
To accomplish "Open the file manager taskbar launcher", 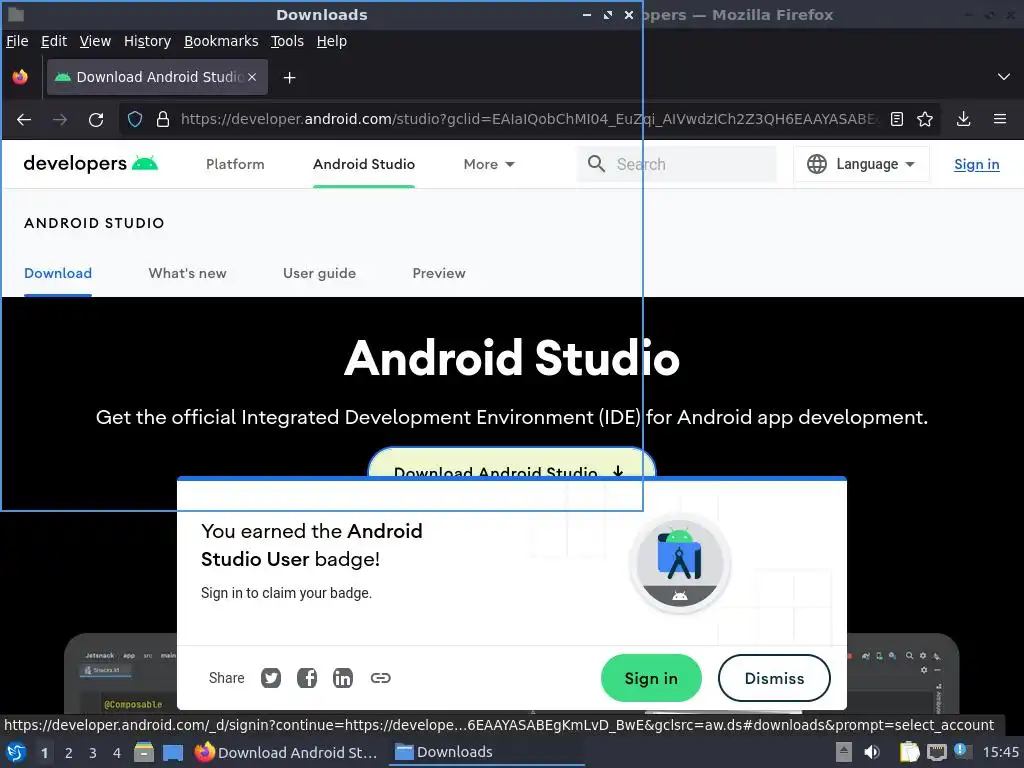I will (x=144, y=752).
